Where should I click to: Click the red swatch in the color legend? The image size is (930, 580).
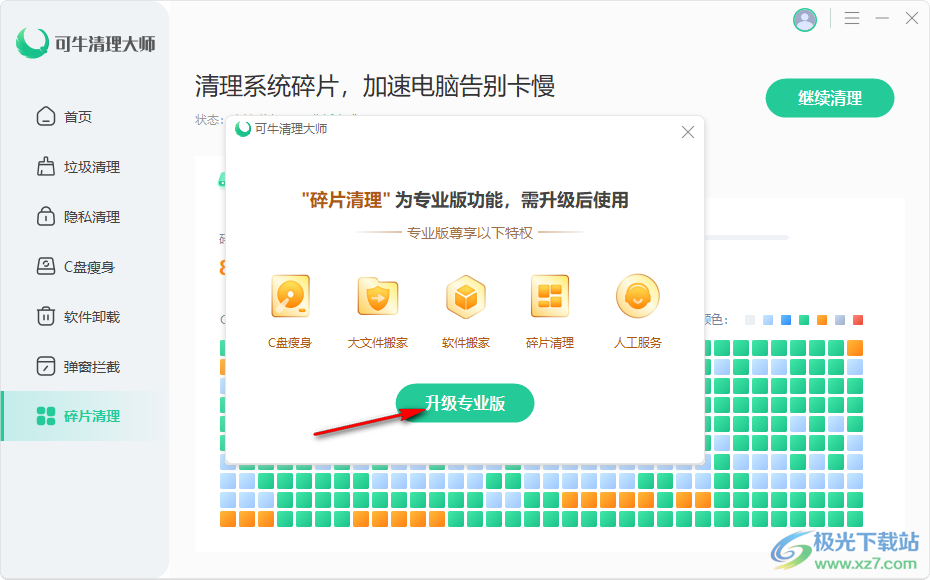click(857, 320)
